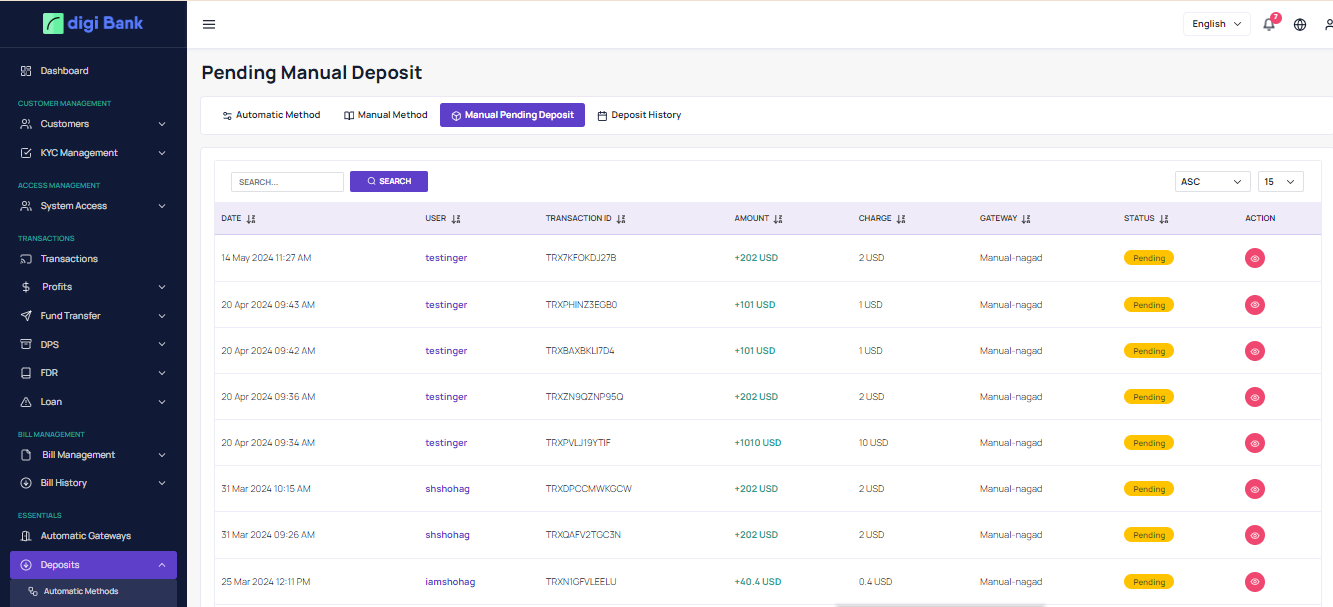Open the English language dropdown
Screen dimensions: 1333x607
click(x=1216, y=24)
